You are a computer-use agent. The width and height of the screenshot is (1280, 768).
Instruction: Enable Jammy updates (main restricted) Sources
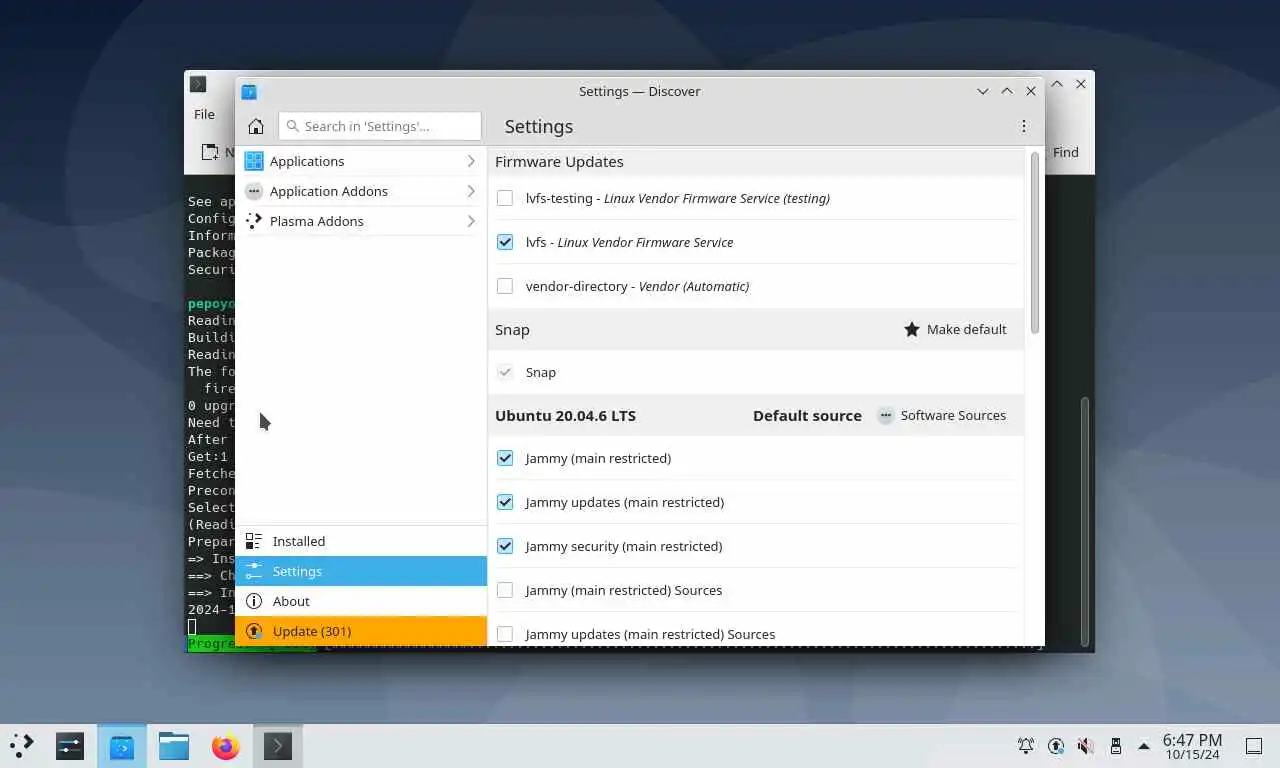(505, 634)
